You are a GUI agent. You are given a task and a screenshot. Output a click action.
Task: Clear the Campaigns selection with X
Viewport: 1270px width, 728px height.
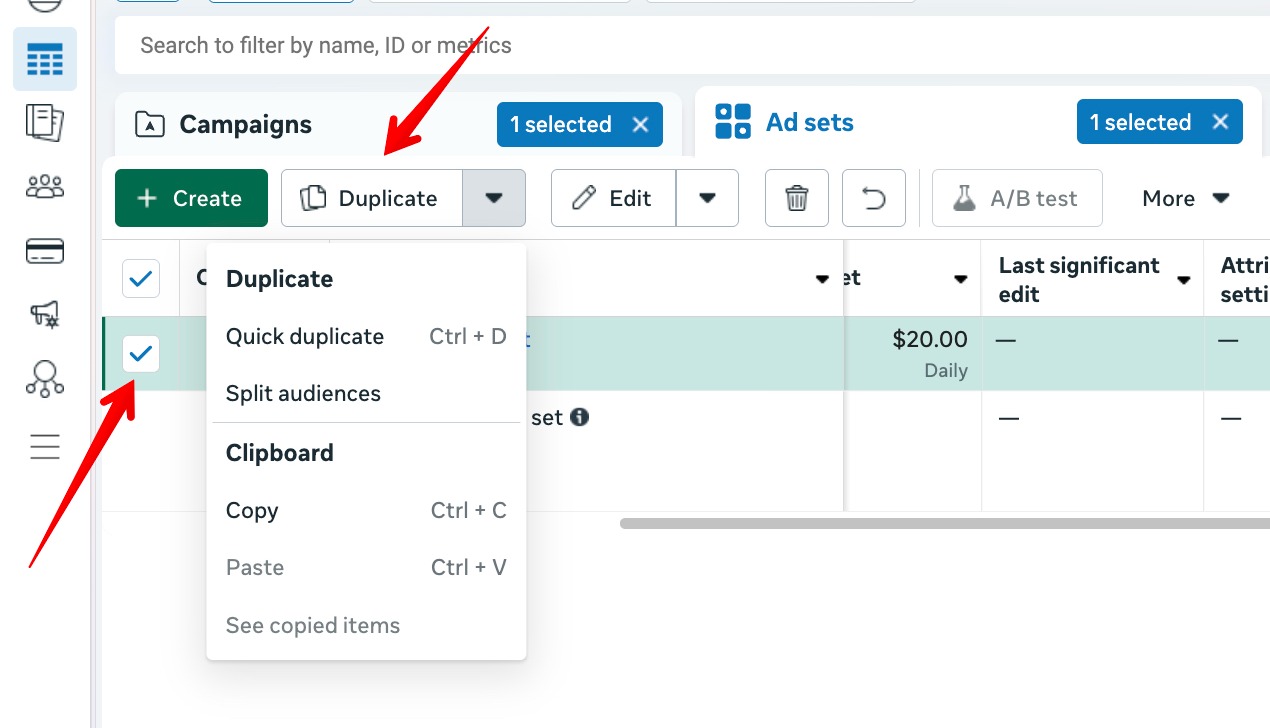[x=641, y=125]
